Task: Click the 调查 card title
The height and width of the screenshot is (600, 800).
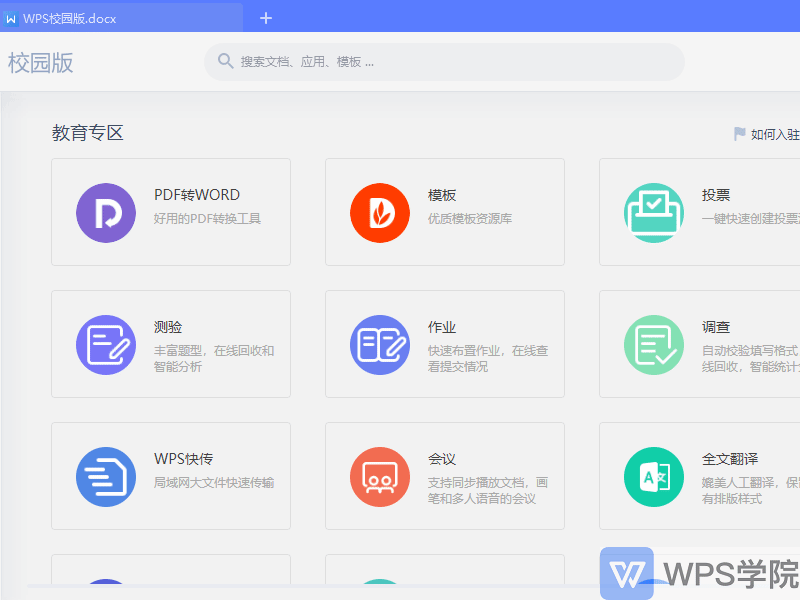Action: point(716,327)
